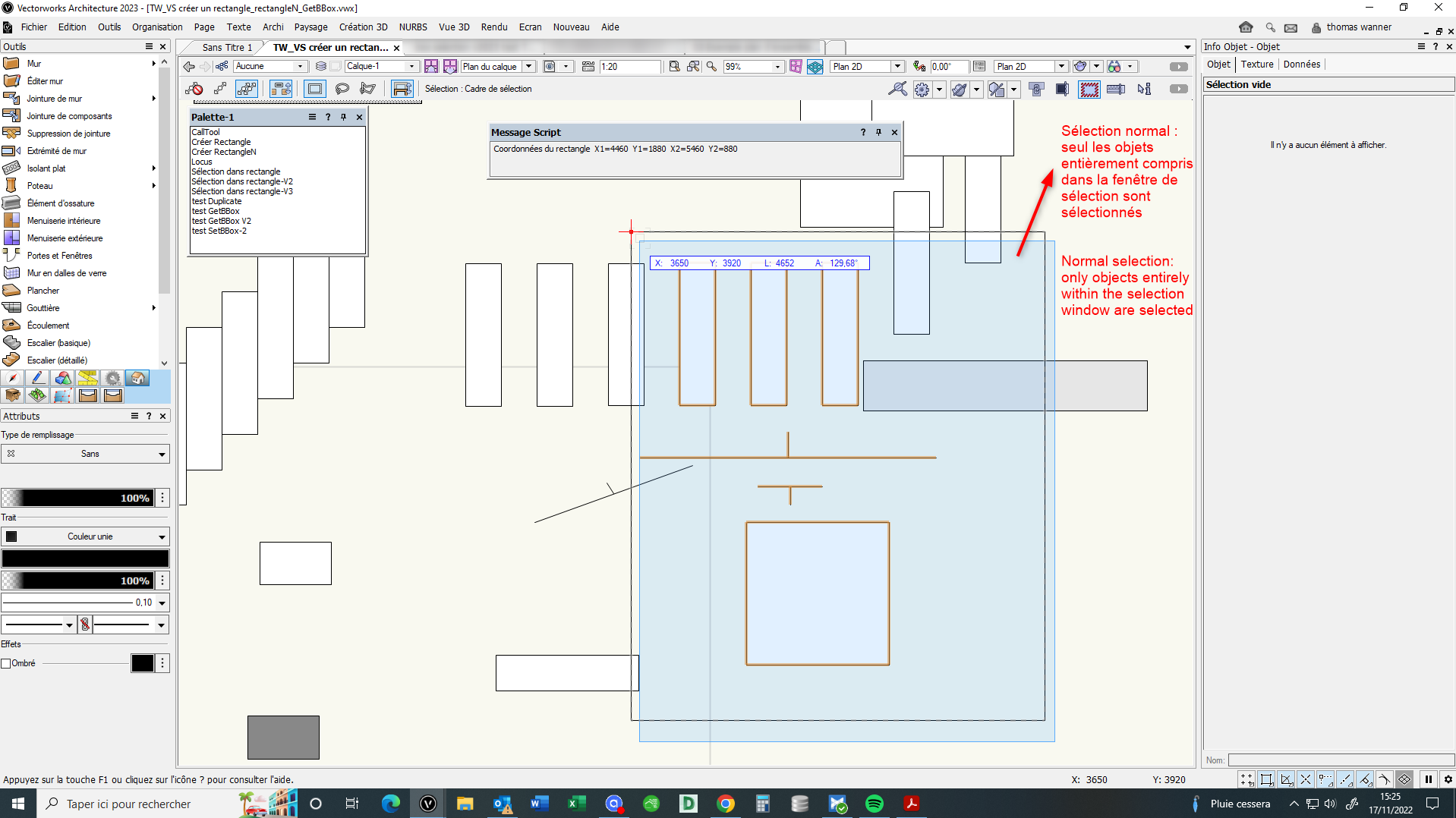Open the render mode teapot dropdown arrow

[1097, 67]
